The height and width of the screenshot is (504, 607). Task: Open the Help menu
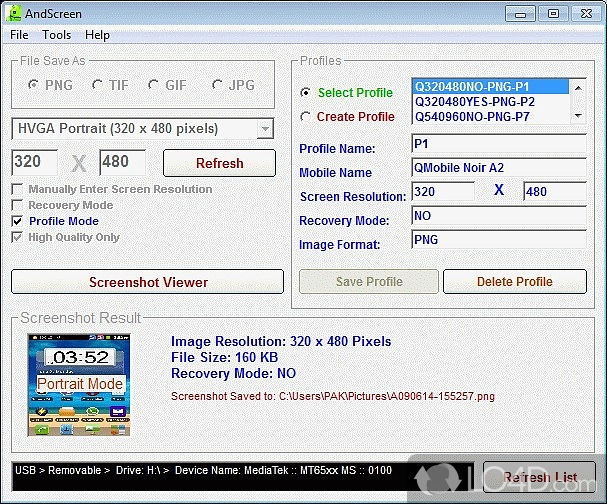point(97,35)
